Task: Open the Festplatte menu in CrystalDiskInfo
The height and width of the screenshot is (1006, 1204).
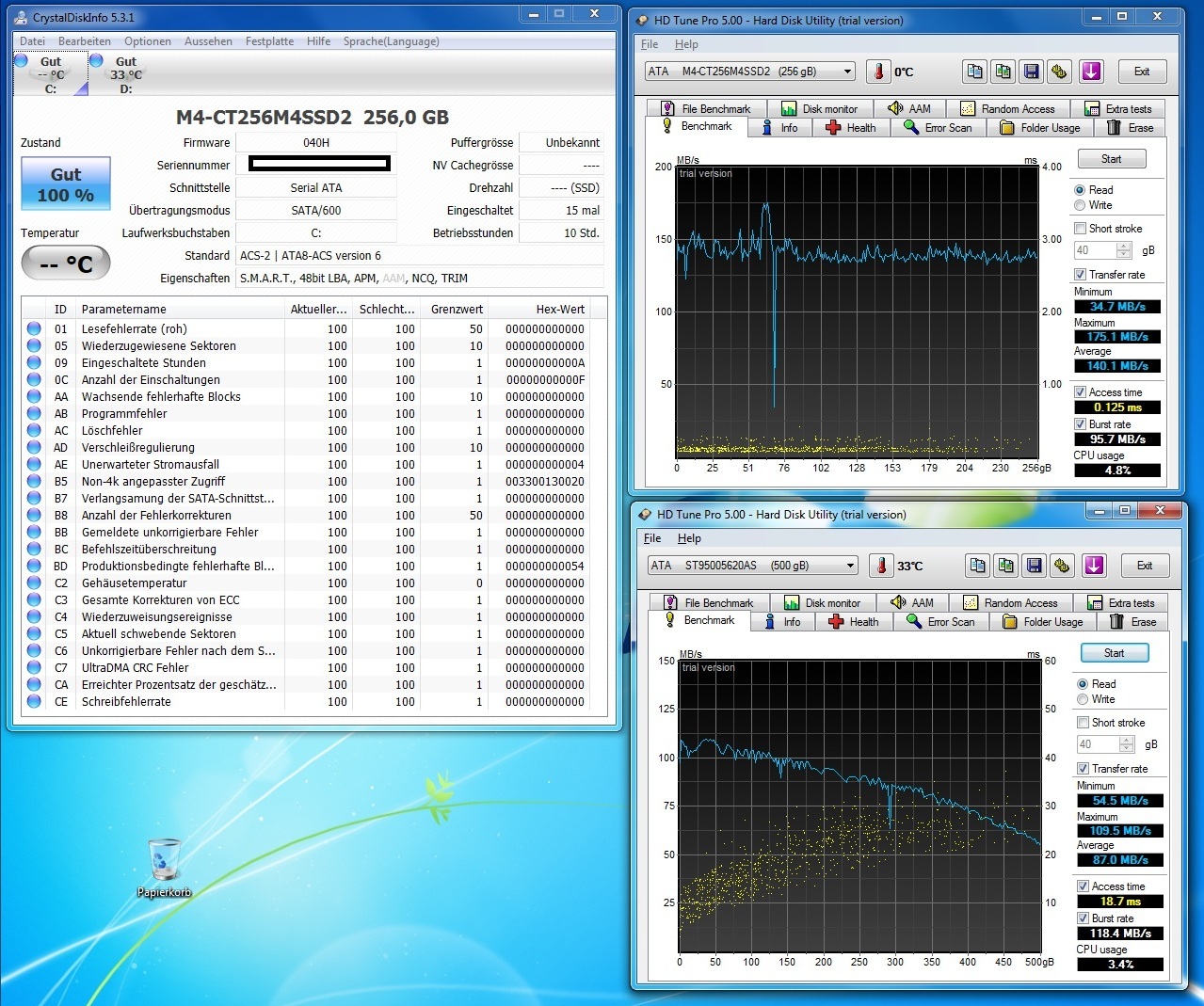Action: point(269,41)
